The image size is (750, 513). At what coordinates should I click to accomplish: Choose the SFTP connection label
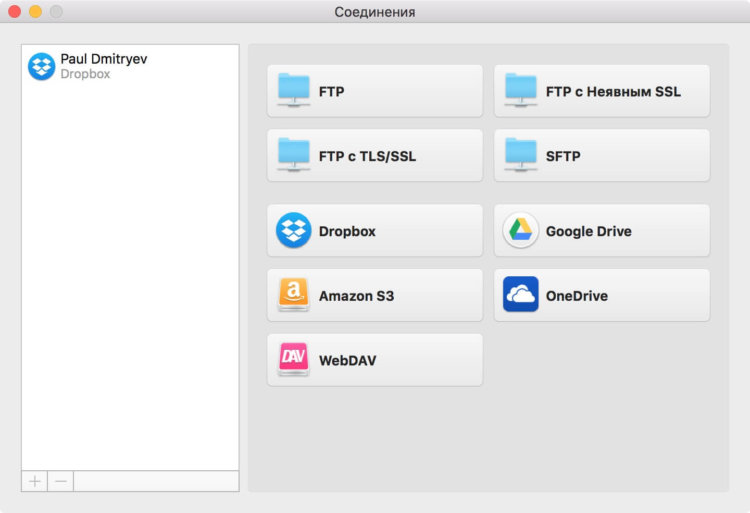(563, 156)
